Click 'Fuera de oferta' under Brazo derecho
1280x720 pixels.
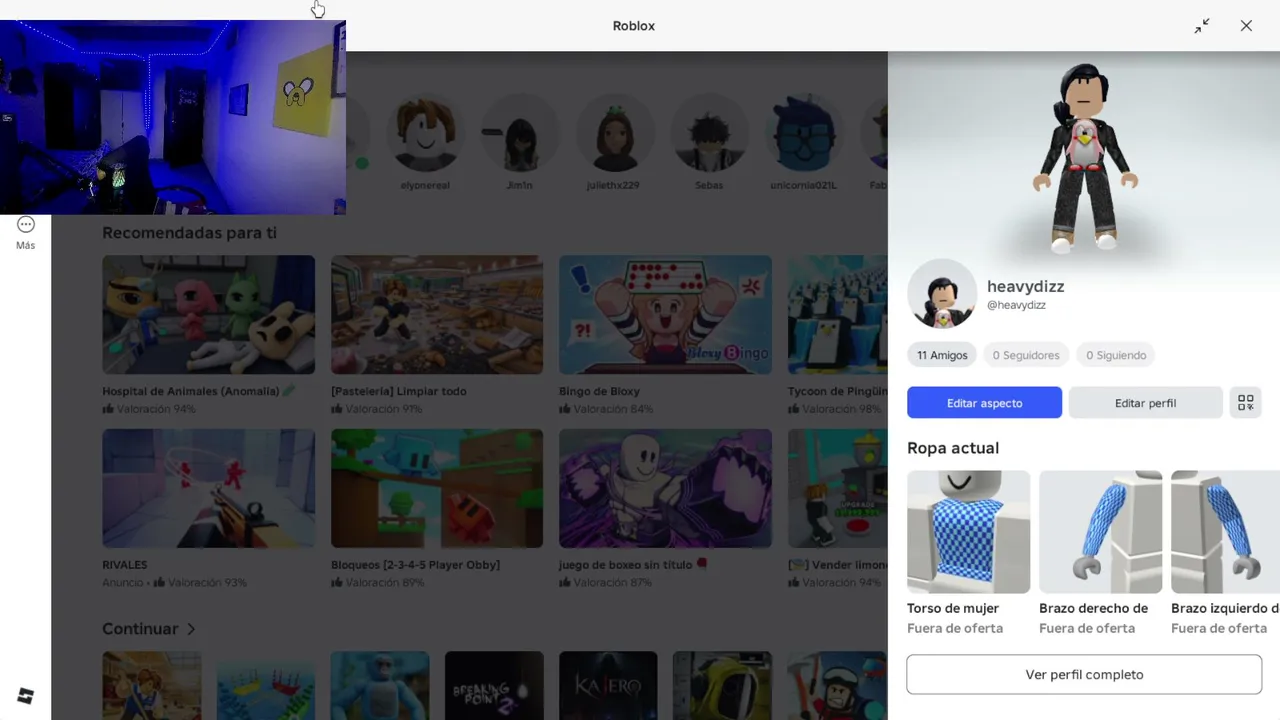(x=1087, y=628)
